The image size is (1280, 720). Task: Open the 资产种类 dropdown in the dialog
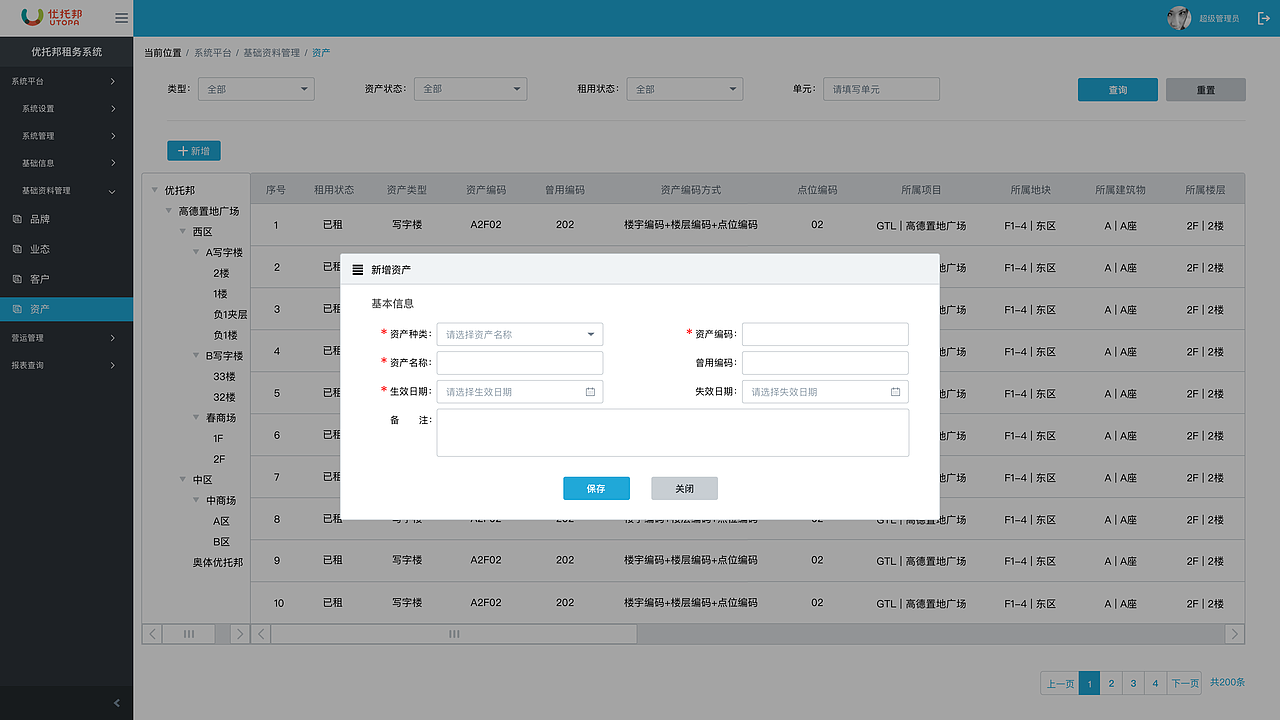point(520,335)
